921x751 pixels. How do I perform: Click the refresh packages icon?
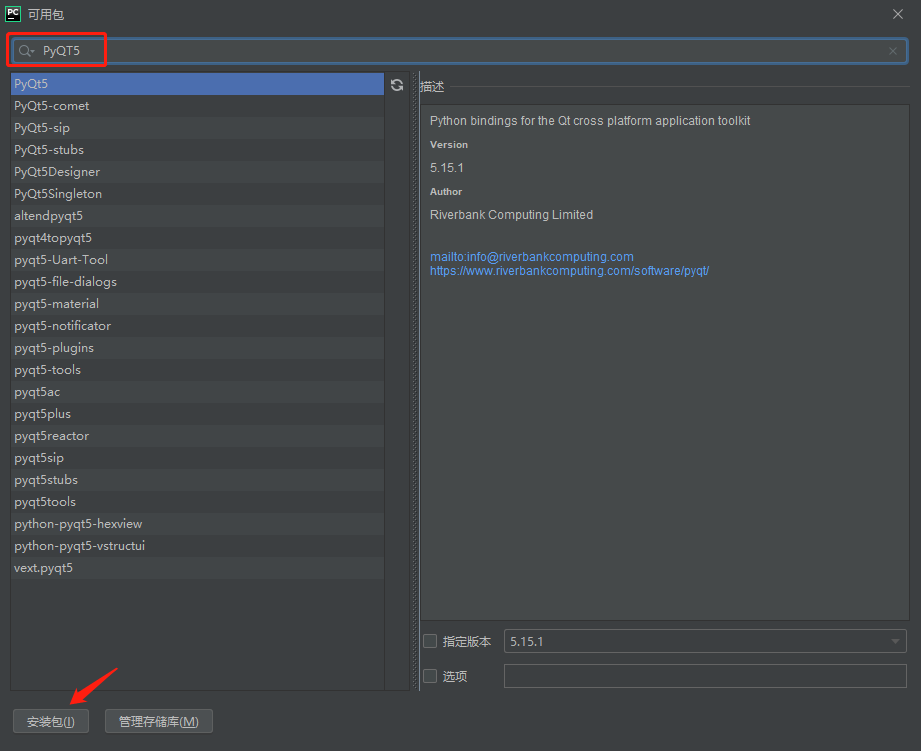(x=397, y=86)
